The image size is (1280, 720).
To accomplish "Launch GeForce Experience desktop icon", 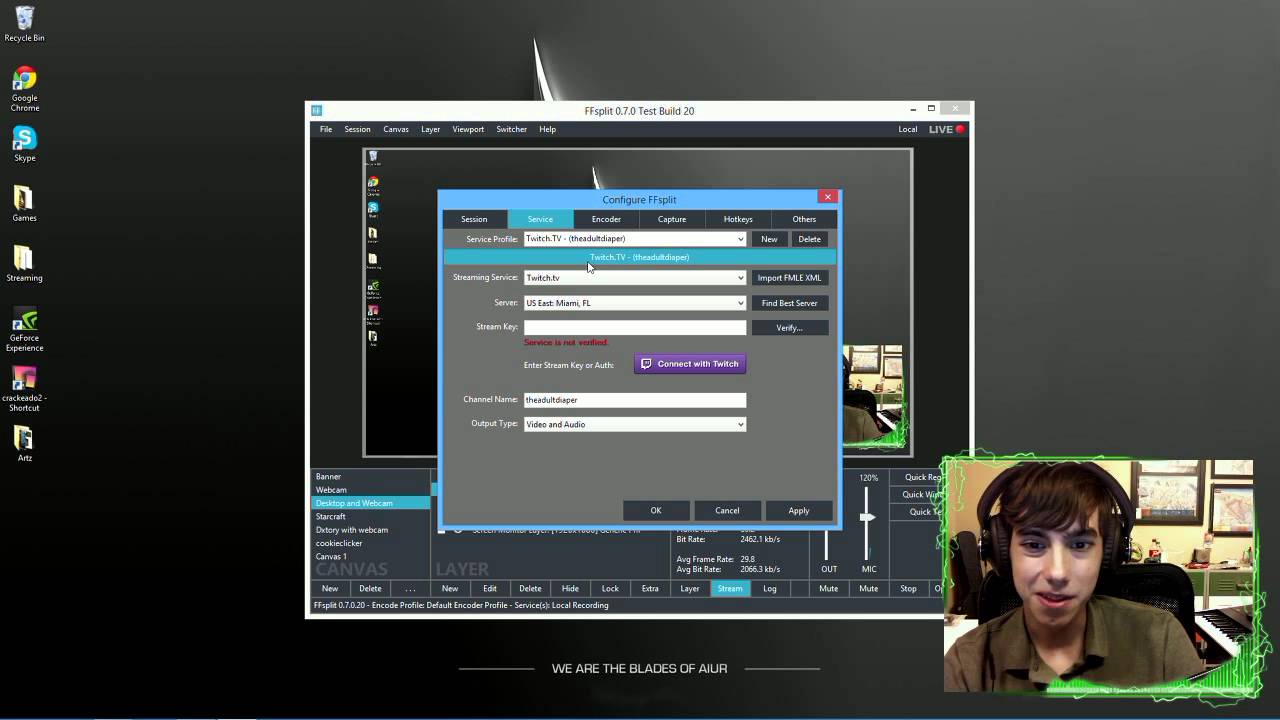I will pyautogui.click(x=24, y=330).
